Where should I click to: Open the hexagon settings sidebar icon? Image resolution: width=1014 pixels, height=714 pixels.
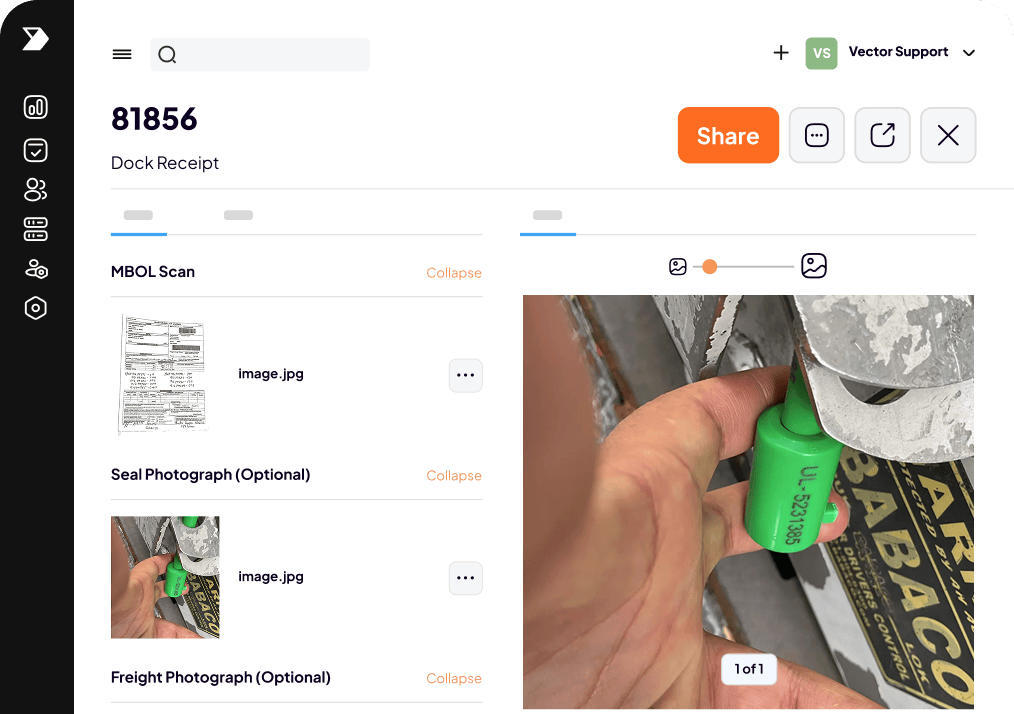pyautogui.click(x=36, y=308)
